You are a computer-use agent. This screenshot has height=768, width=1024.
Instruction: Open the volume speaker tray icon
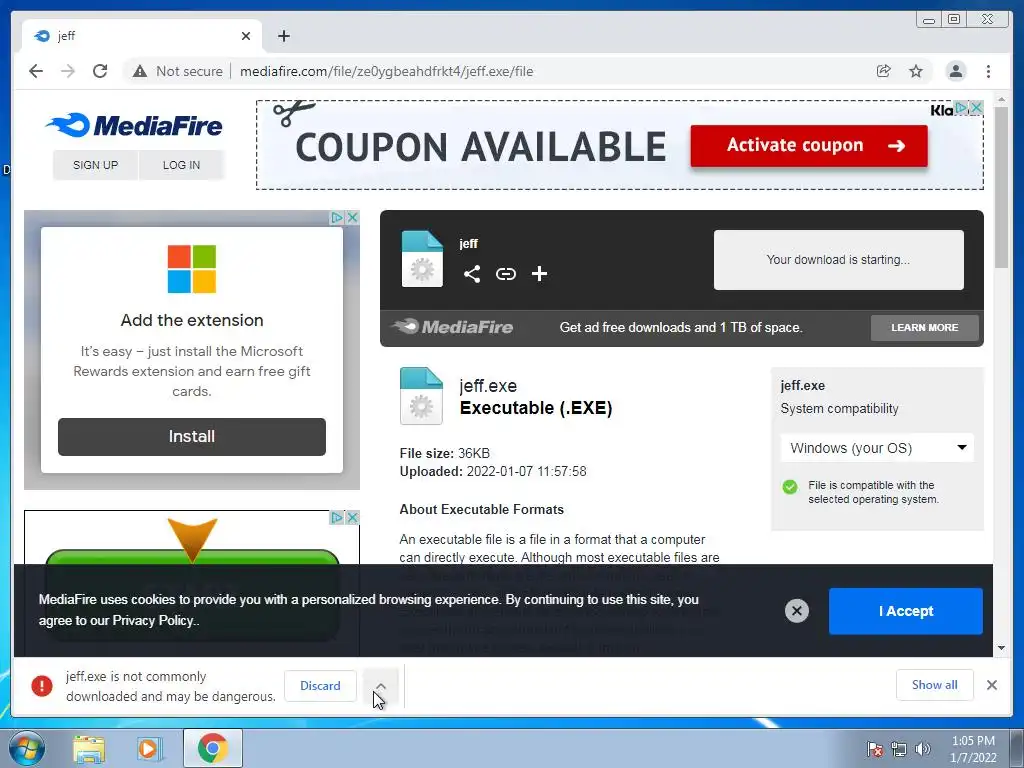[x=922, y=749]
